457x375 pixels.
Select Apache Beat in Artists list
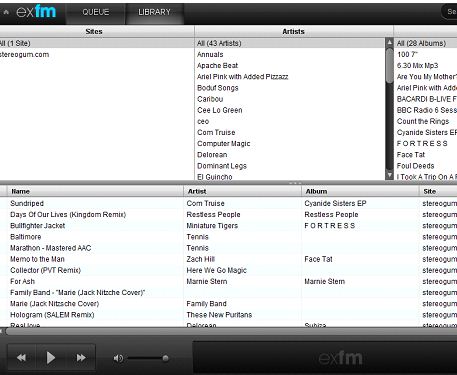pos(290,66)
